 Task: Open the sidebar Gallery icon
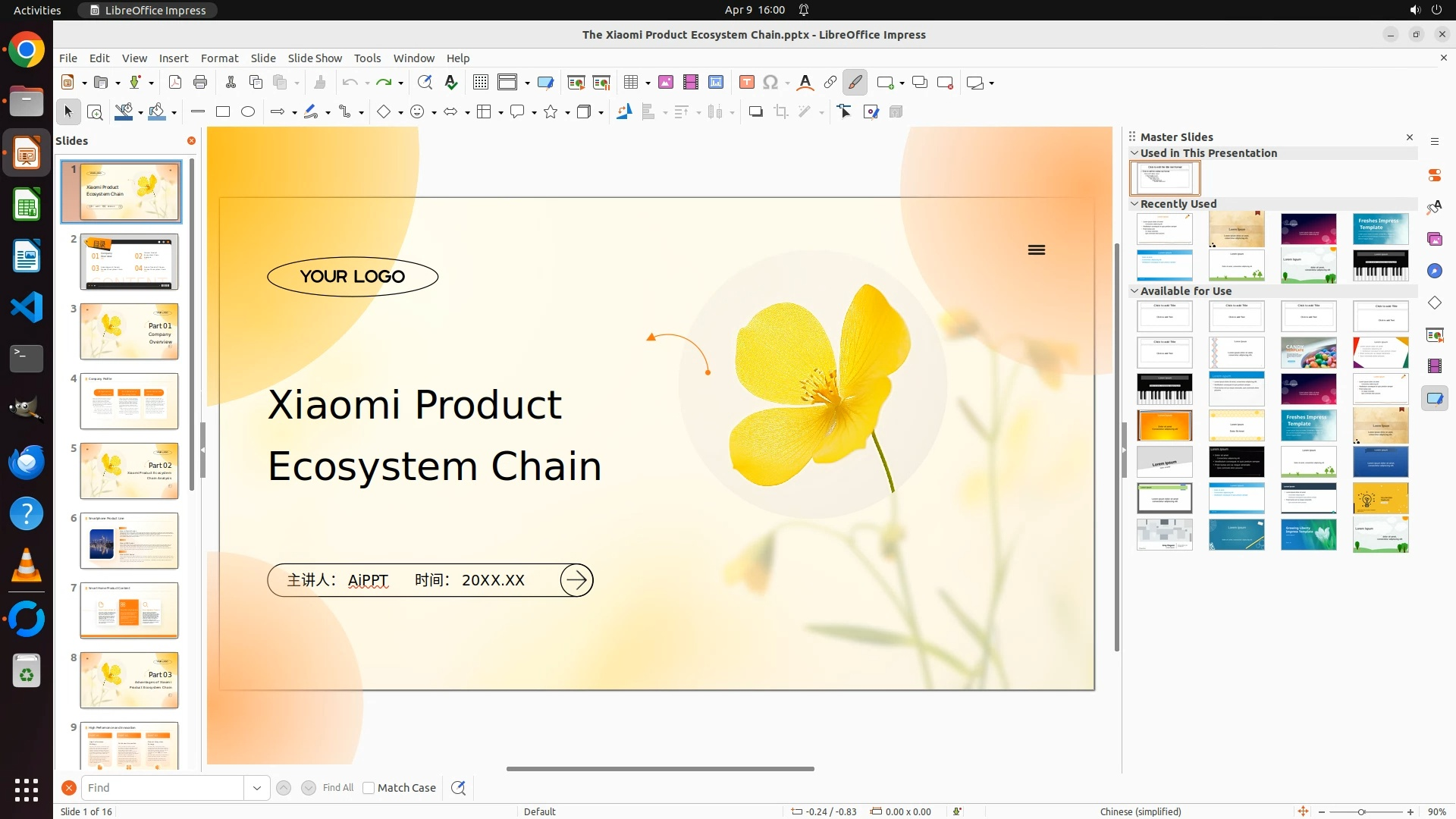1434,239
